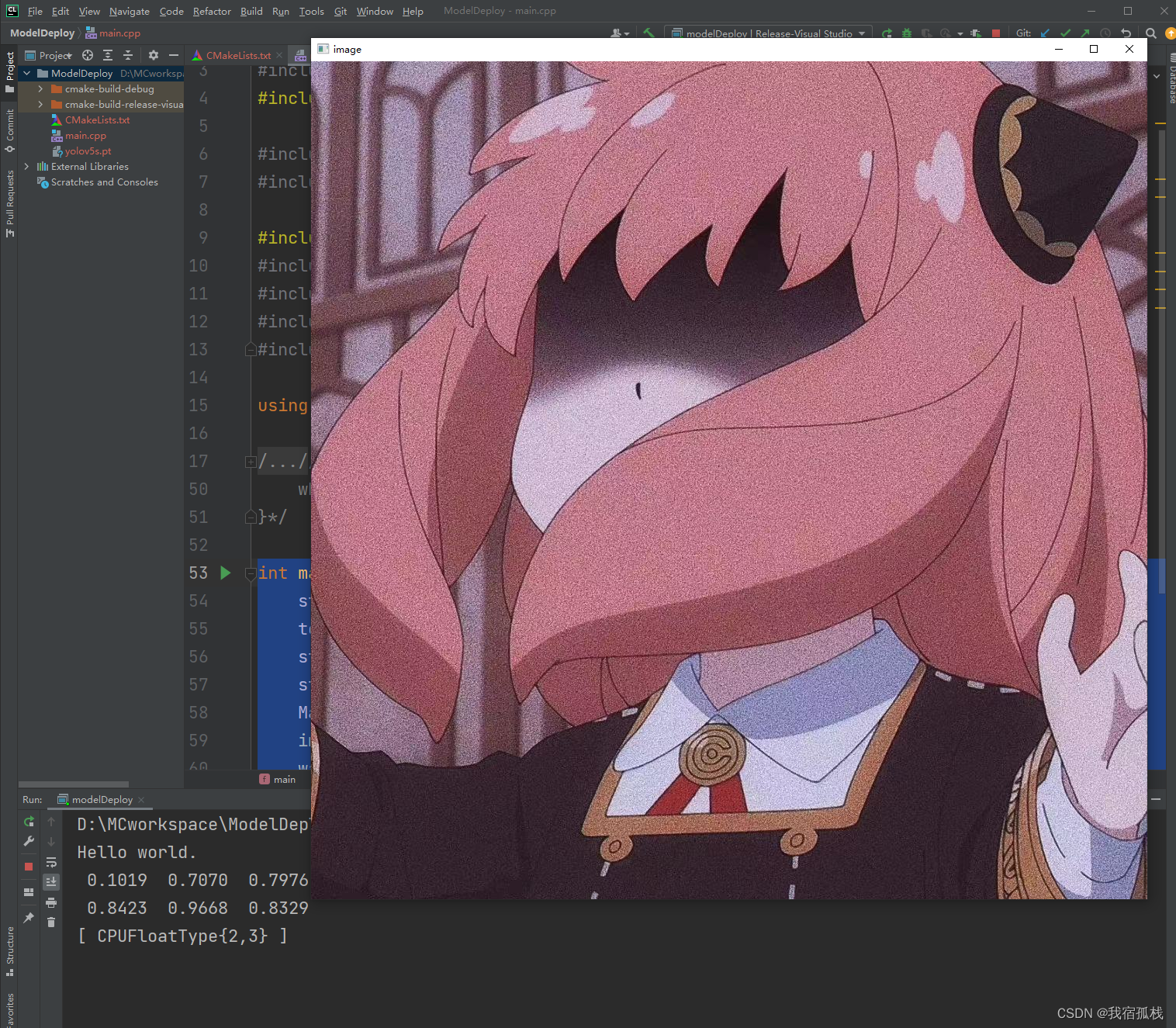Toggle the Database tool window on the right
Viewport: 1176px width, 1028px height.
[x=1171, y=78]
